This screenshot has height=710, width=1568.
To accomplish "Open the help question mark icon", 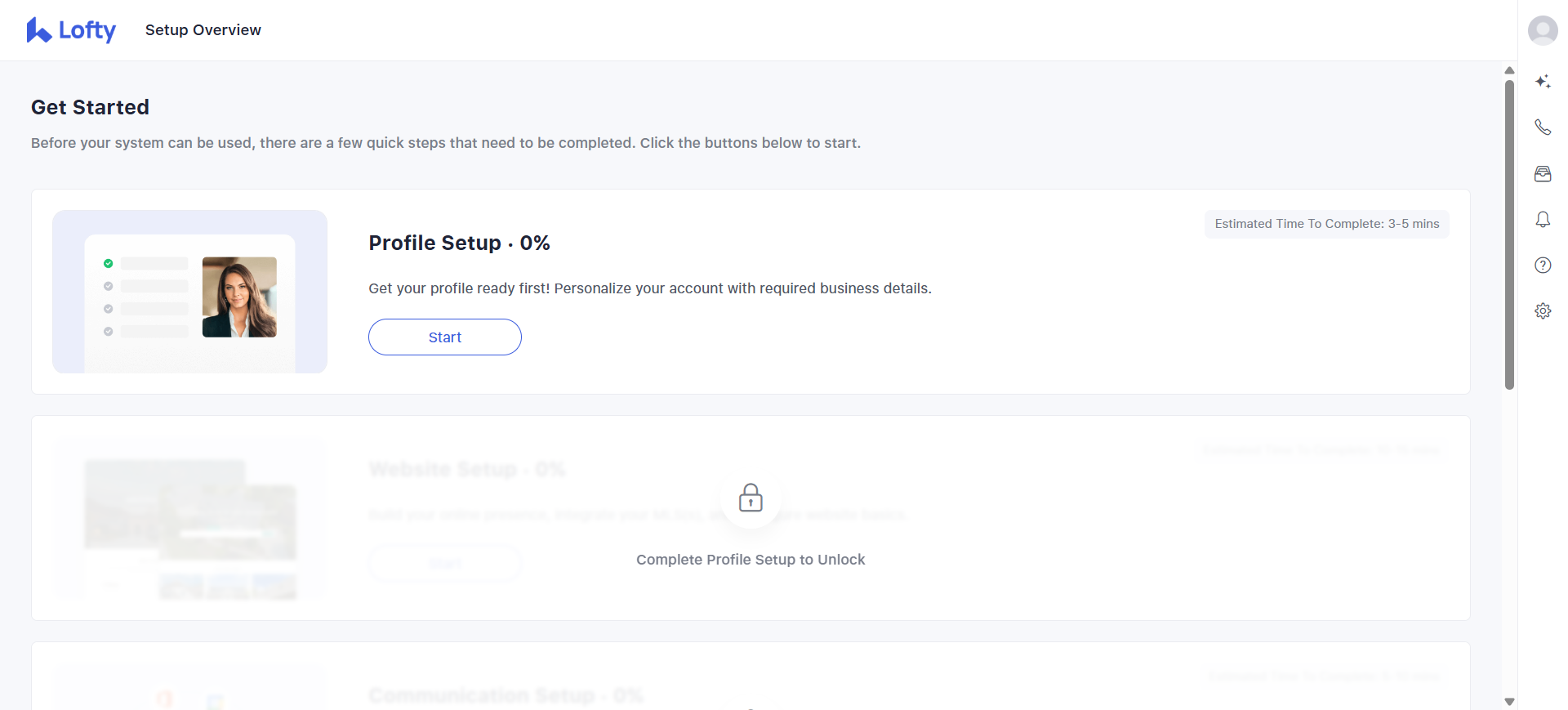I will tap(1543, 266).
